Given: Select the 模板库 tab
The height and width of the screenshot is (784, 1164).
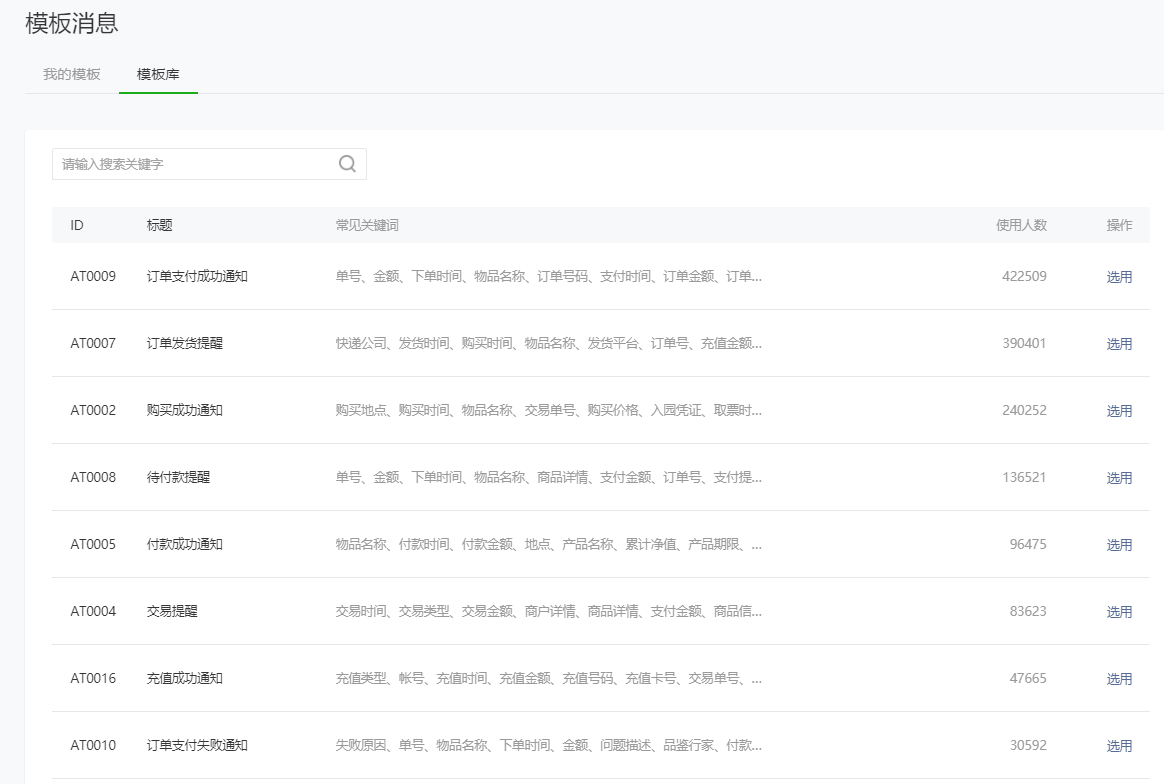Looking at the screenshot, I should point(158,74).
